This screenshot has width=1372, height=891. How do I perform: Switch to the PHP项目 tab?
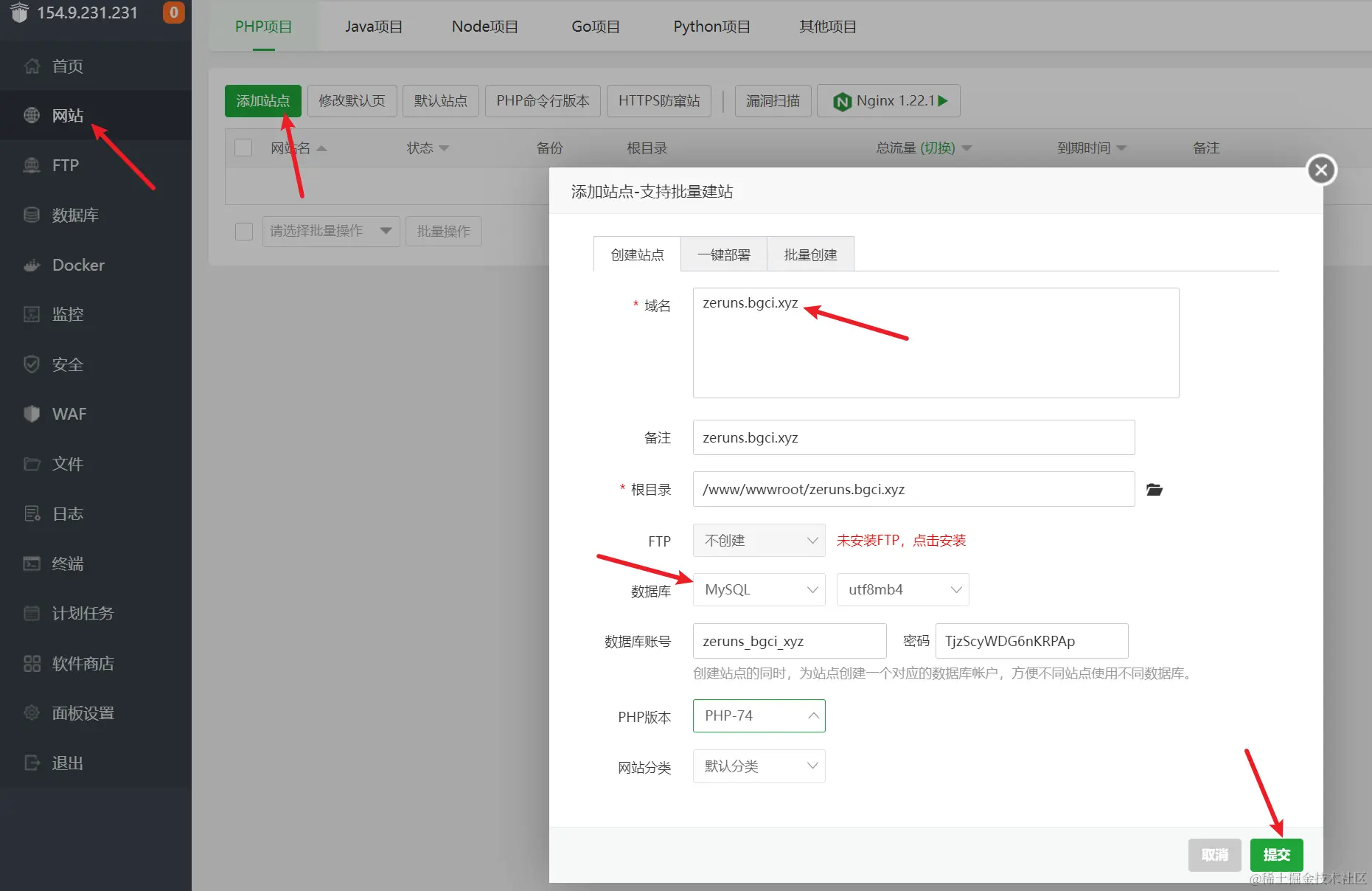tap(263, 27)
